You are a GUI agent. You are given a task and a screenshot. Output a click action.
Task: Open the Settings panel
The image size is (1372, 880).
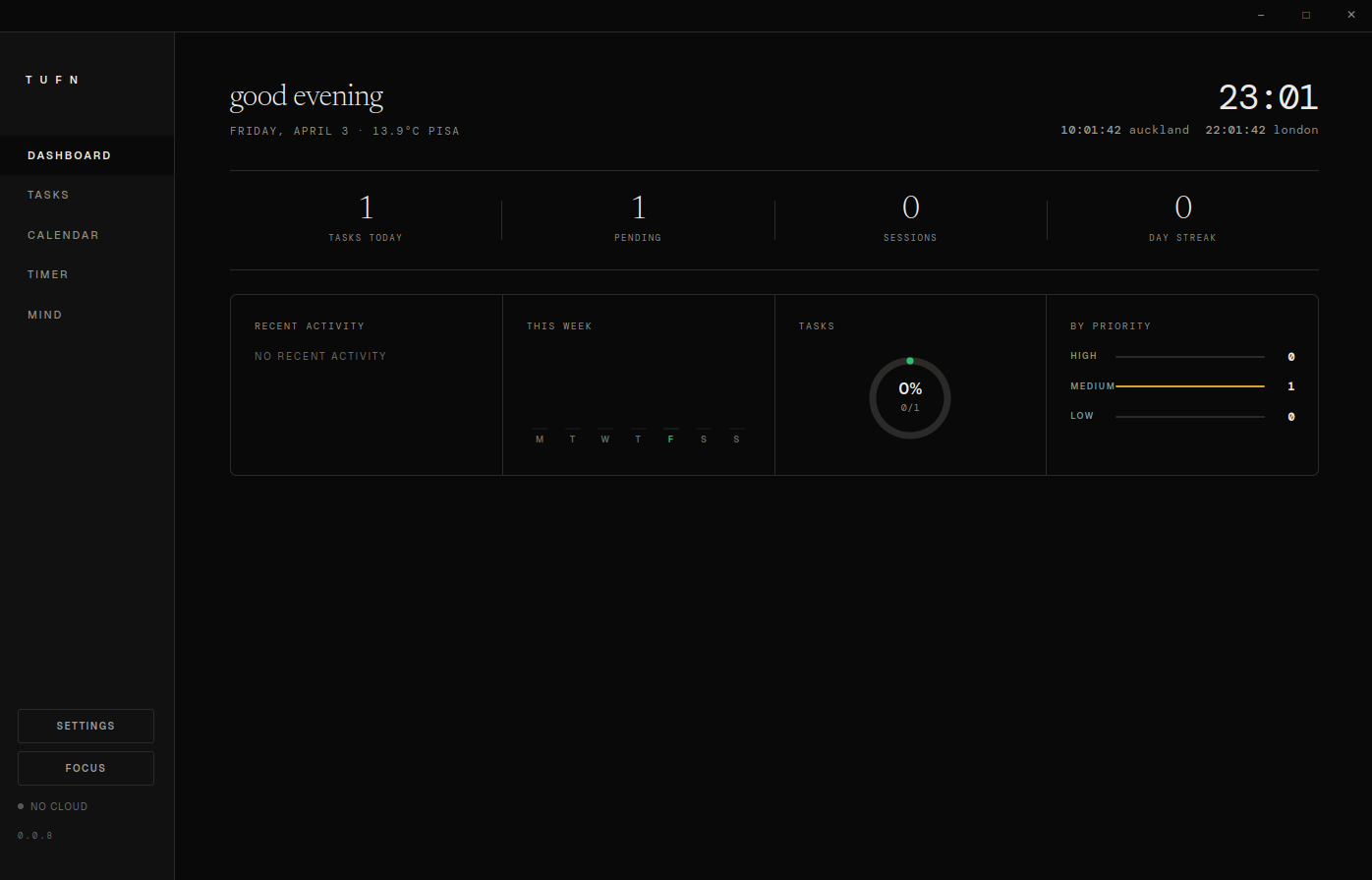86,726
